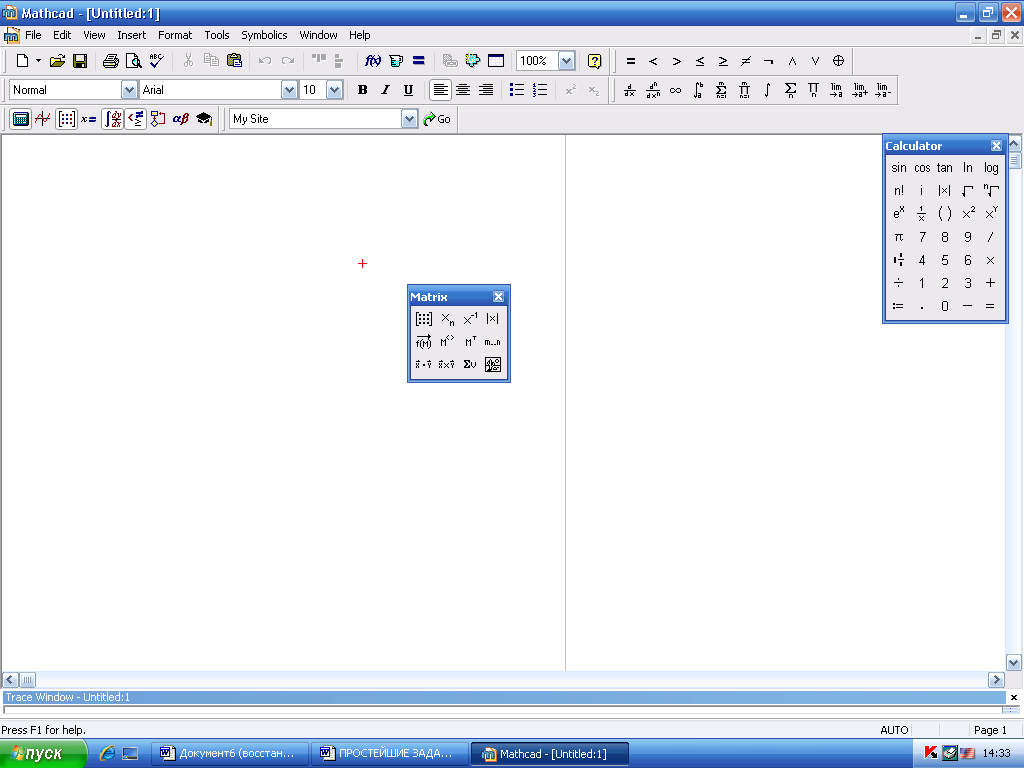Toggle italic formatting
This screenshot has width=1024, height=768.
point(385,89)
